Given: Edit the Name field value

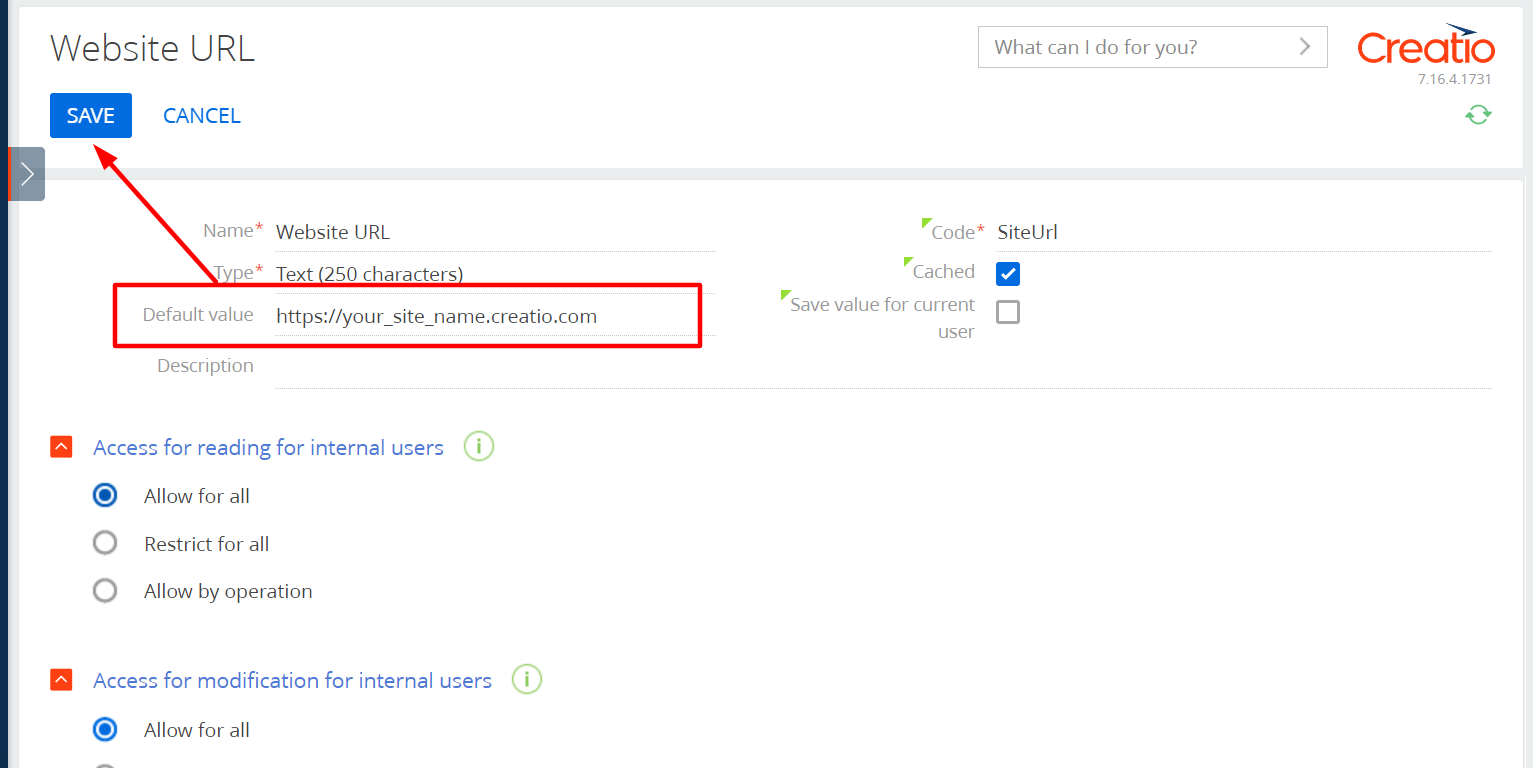Looking at the screenshot, I should pos(495,232).
